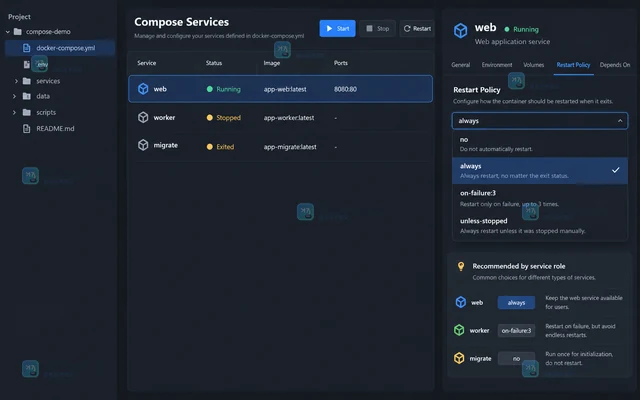Switch to the Environment tab
This screenshot has height=400, width=640.
coord(497,65)
